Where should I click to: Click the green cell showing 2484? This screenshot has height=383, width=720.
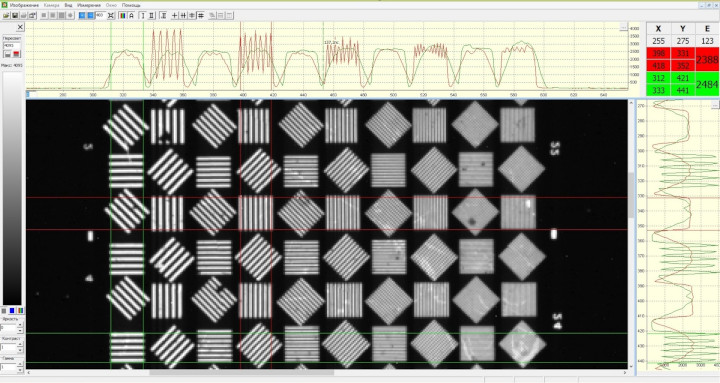click(x=707, y=84)
